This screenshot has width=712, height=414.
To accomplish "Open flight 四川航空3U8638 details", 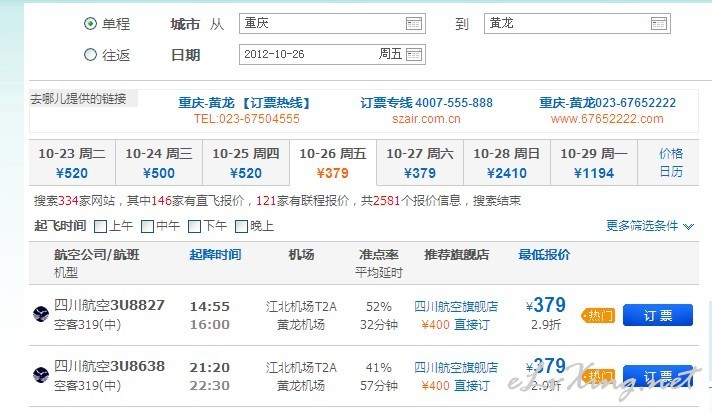I will point(109,366).
